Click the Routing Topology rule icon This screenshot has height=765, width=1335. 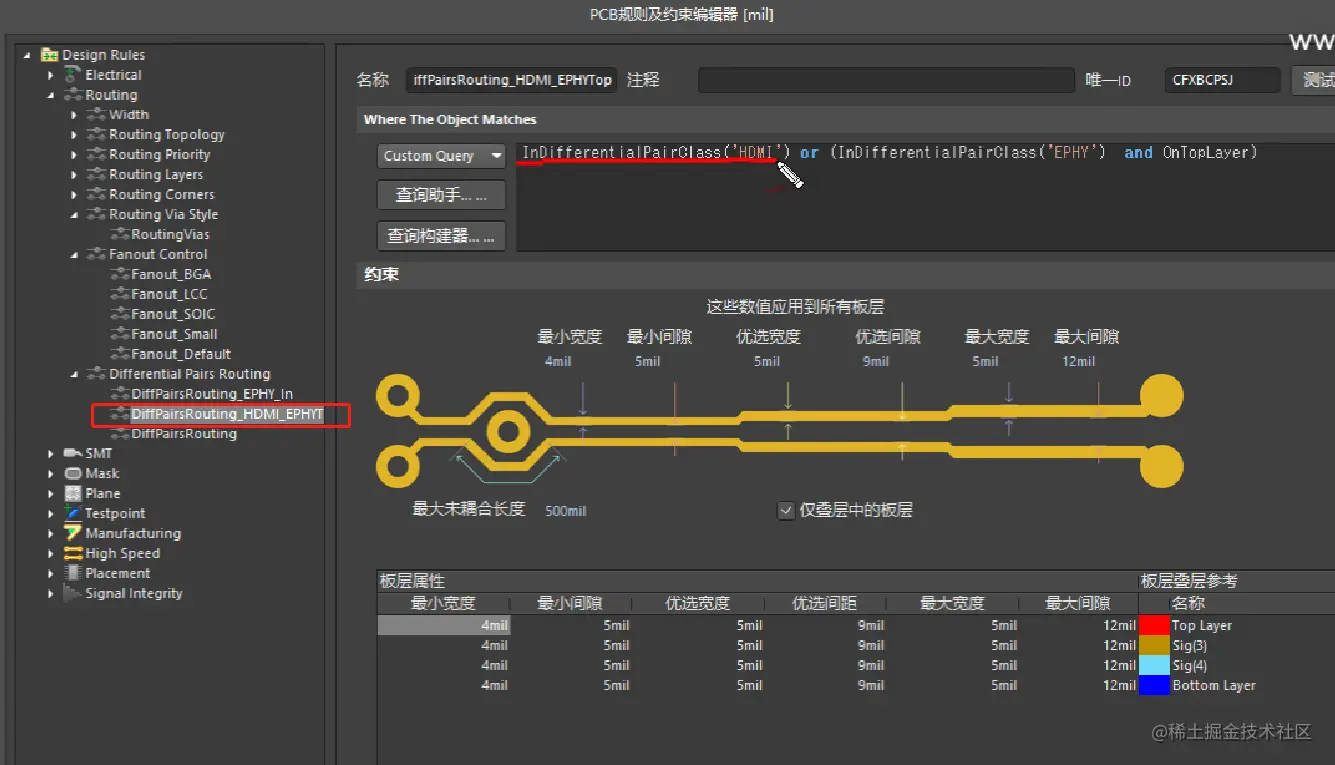[96, 135]
